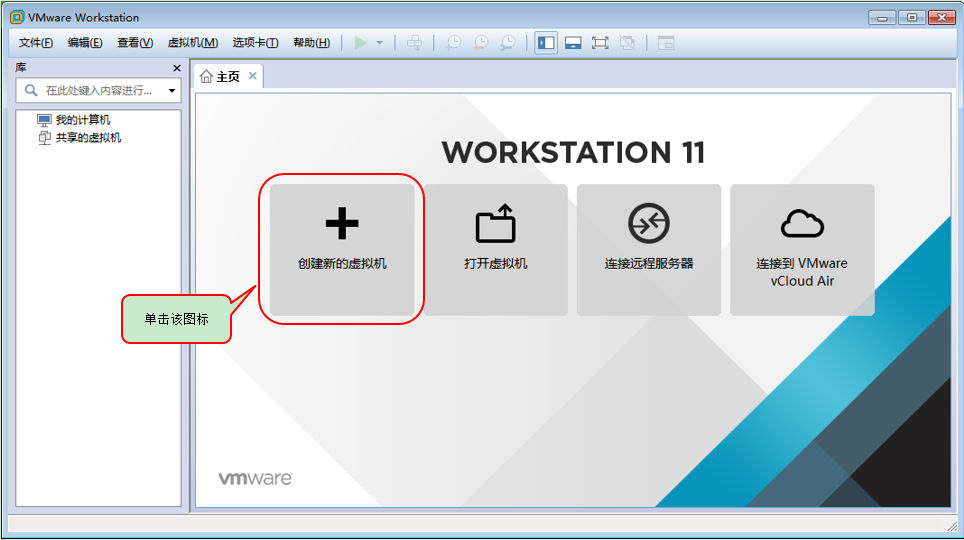Click the 连接远程服务器 tile
The height and width of the screenshot is (540, 964).
pos(649,250)
